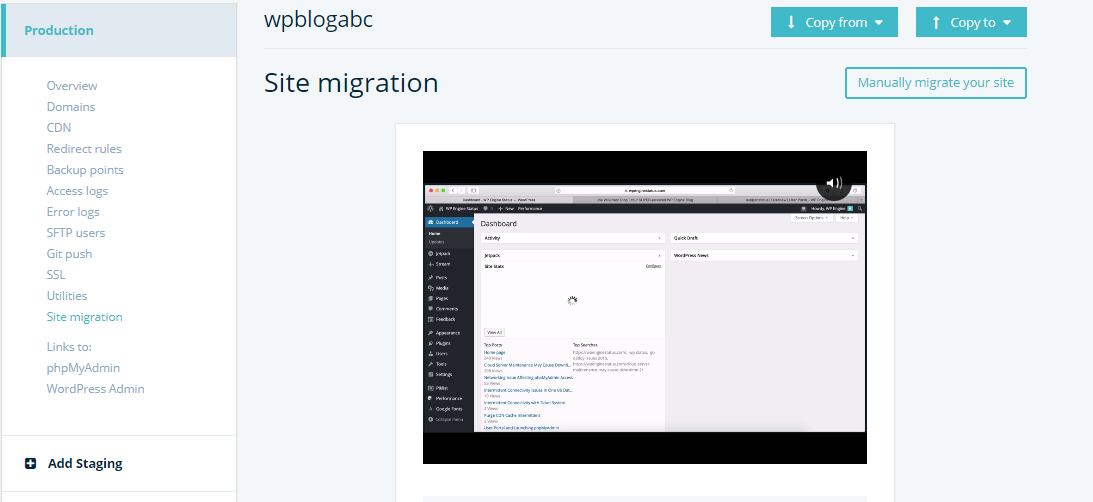Open the Copy from dropdown
Viewport: 1093px width, 502px height.
pyautogui.click(x=834, y=22)
